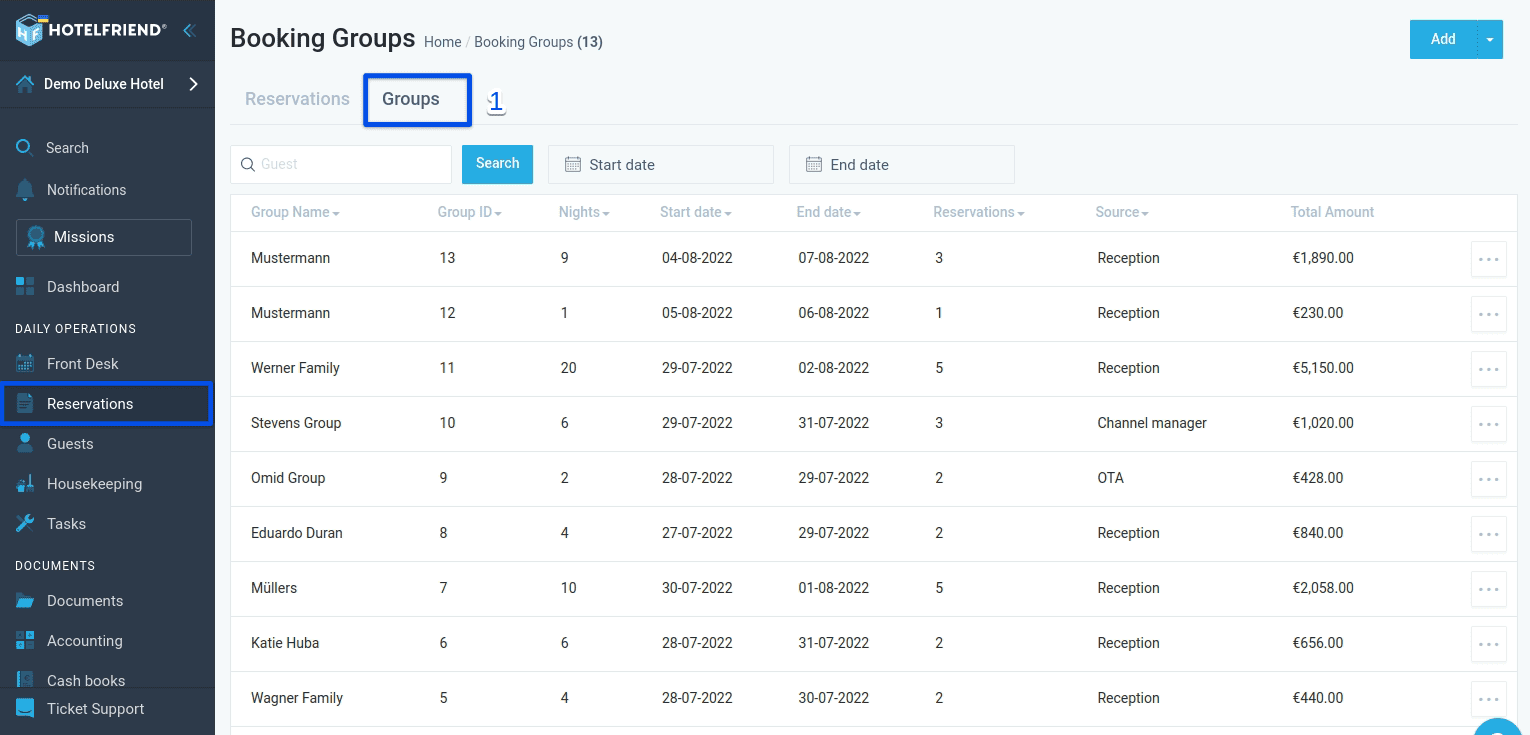Viewport: 1530px width, 735px height.
Task: Open actions menu for Eduardo Duran row
Action: click(x=1489, y=534)
